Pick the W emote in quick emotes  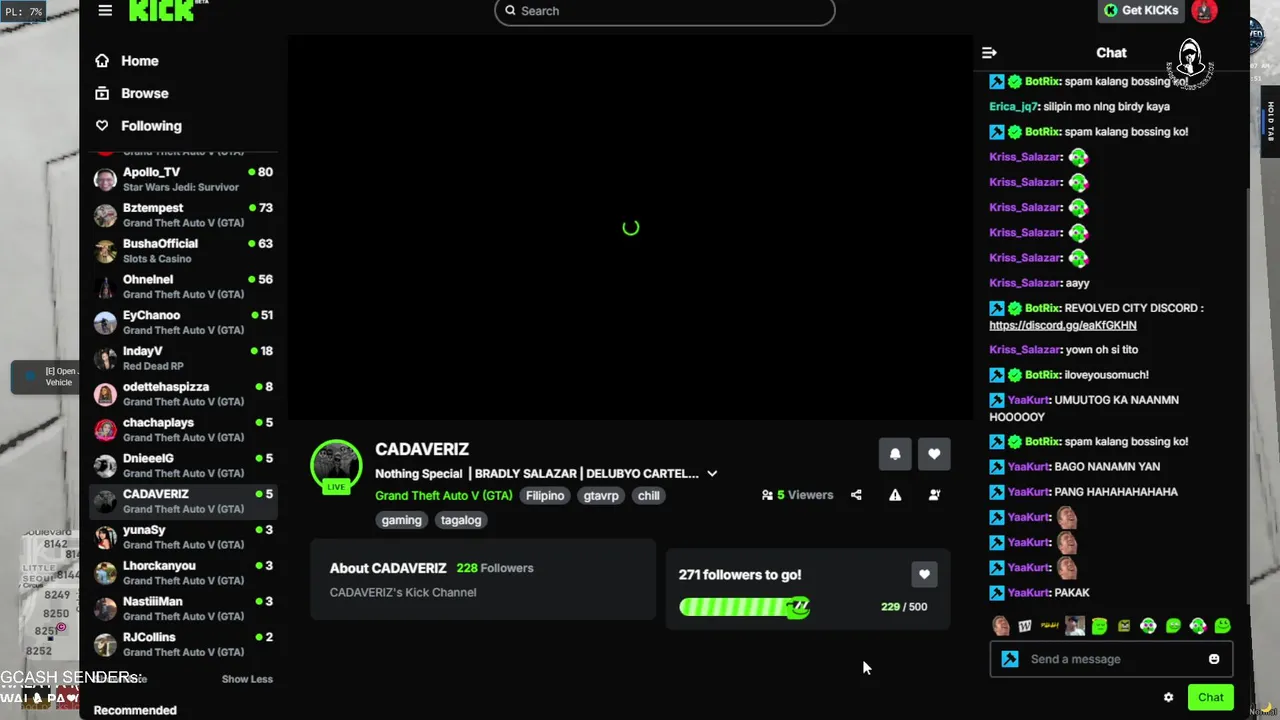pyautogui.click(x=1025, y=627)
